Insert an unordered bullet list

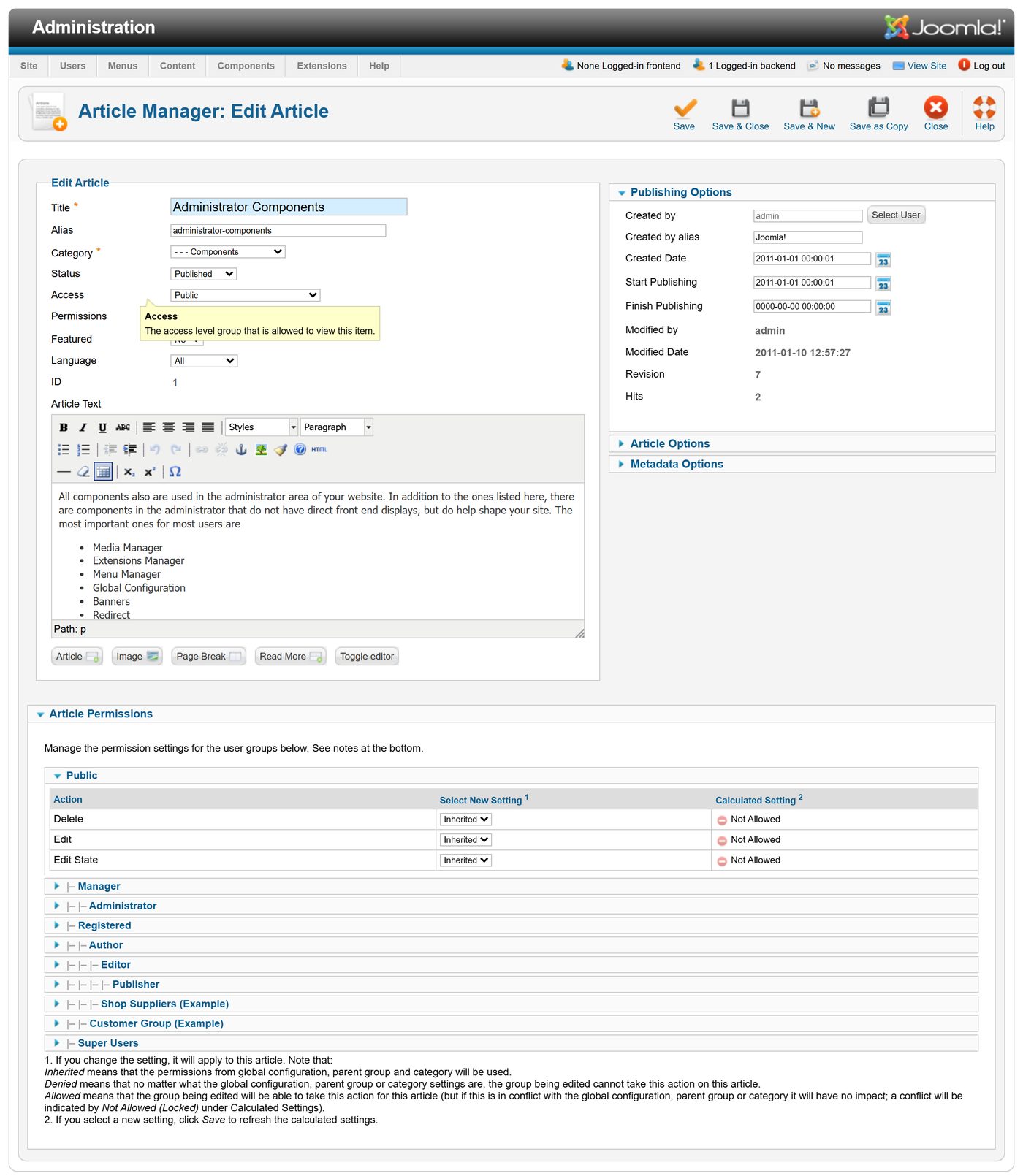click(x=64, y=450)
